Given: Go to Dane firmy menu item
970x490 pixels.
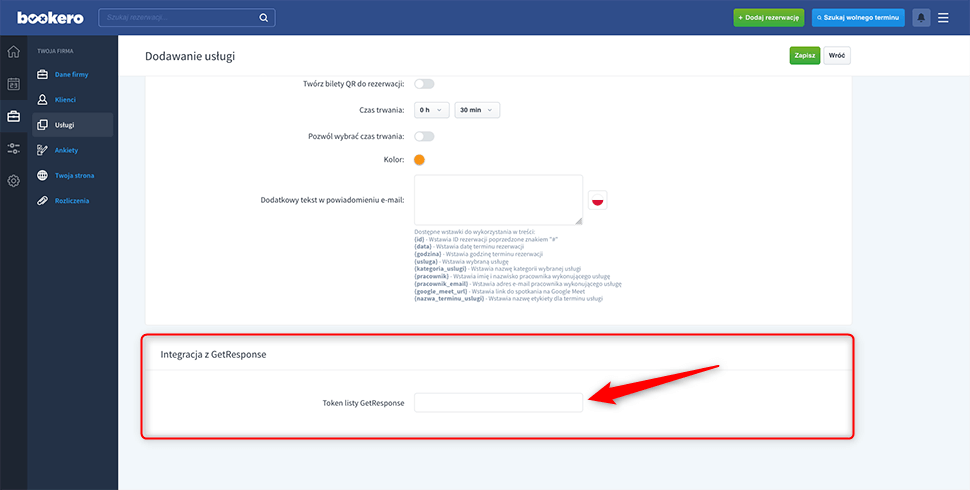Looking at the screenshot, I should point(72,74).
